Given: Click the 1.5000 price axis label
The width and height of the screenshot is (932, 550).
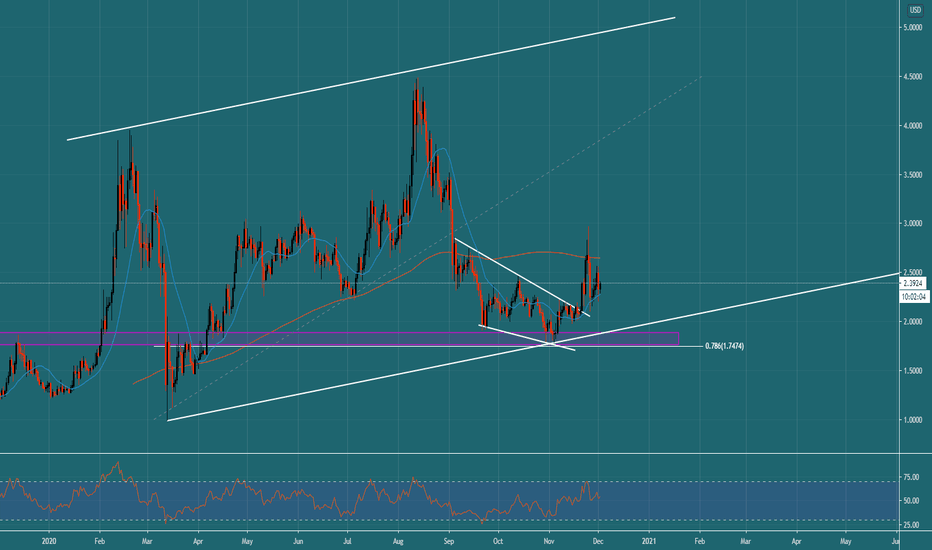Looking at the screenshot, I should point(913,370).
